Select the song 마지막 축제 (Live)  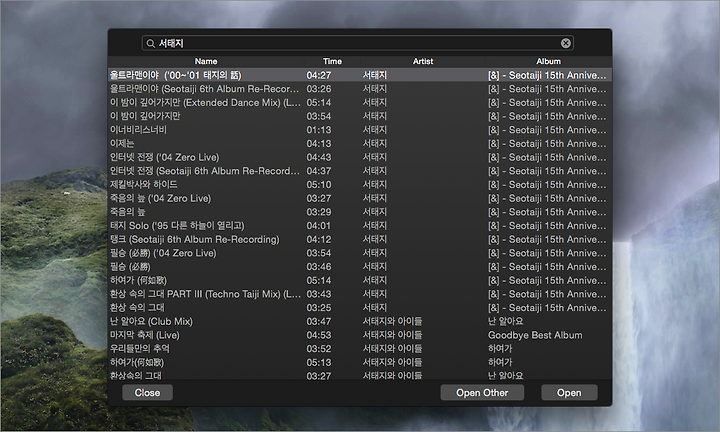pos(360,335)
